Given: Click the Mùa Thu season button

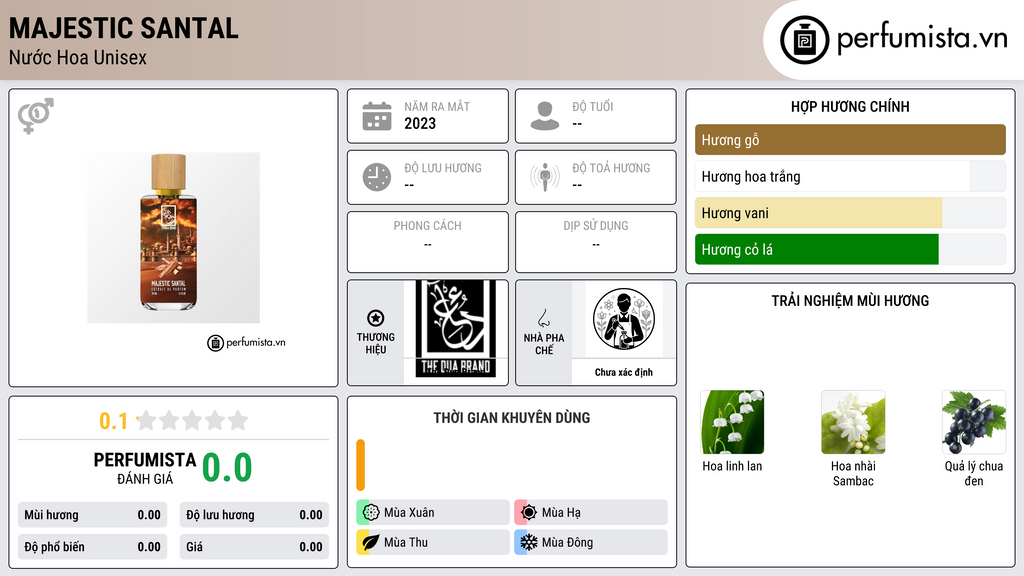Looking at the screenshot, I should [x=433, y=542].
